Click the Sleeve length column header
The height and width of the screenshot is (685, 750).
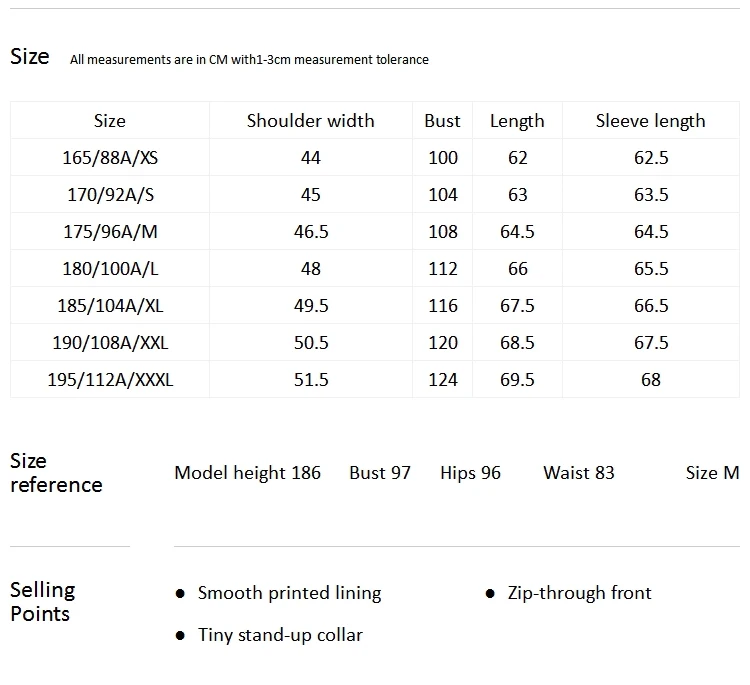[651, 121]
